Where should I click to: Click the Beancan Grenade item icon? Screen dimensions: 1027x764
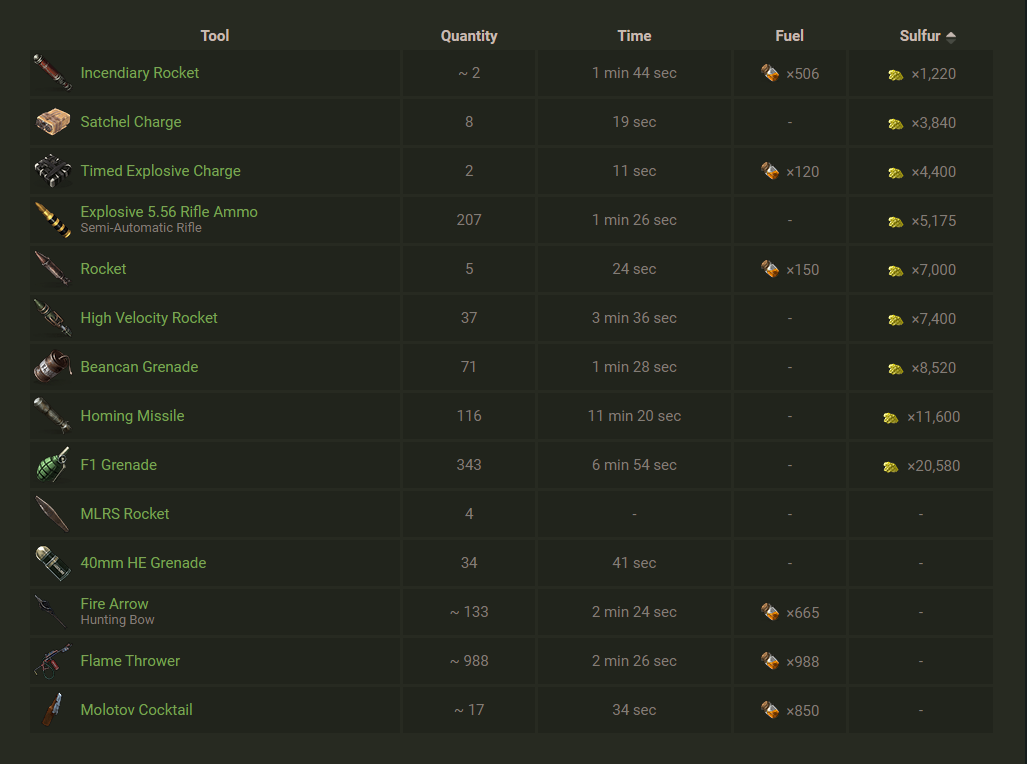pyautogui.click(x=52, y=367)
